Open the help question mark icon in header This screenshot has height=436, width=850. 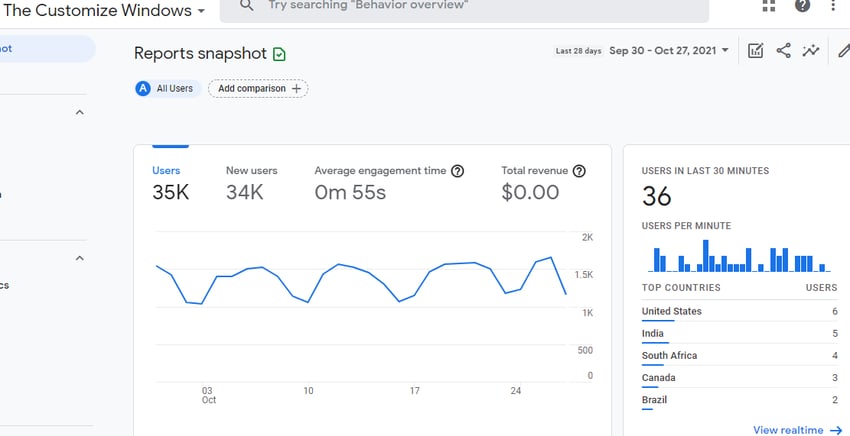pos(802,5)
